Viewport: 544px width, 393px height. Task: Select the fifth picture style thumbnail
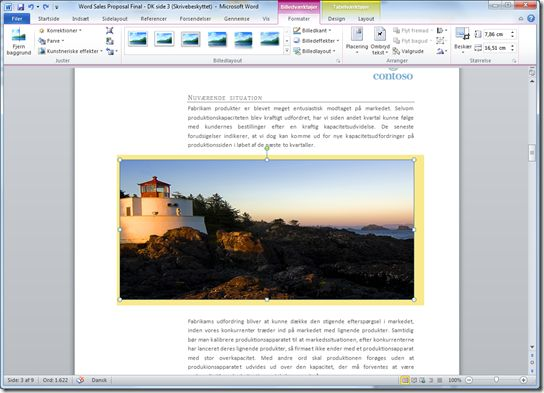(x=243, y=39)
